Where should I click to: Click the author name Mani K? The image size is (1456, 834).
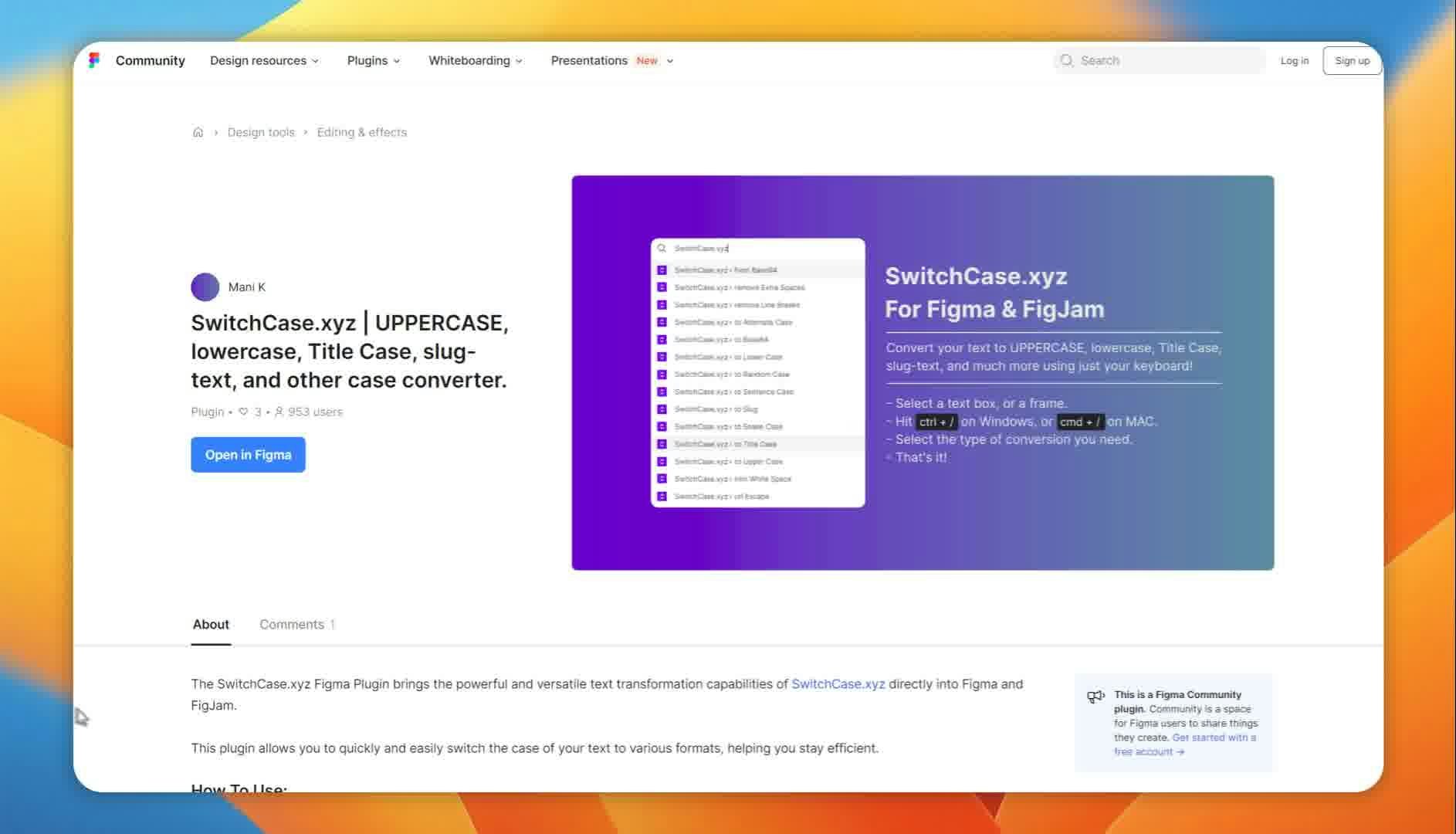point(247,287)
